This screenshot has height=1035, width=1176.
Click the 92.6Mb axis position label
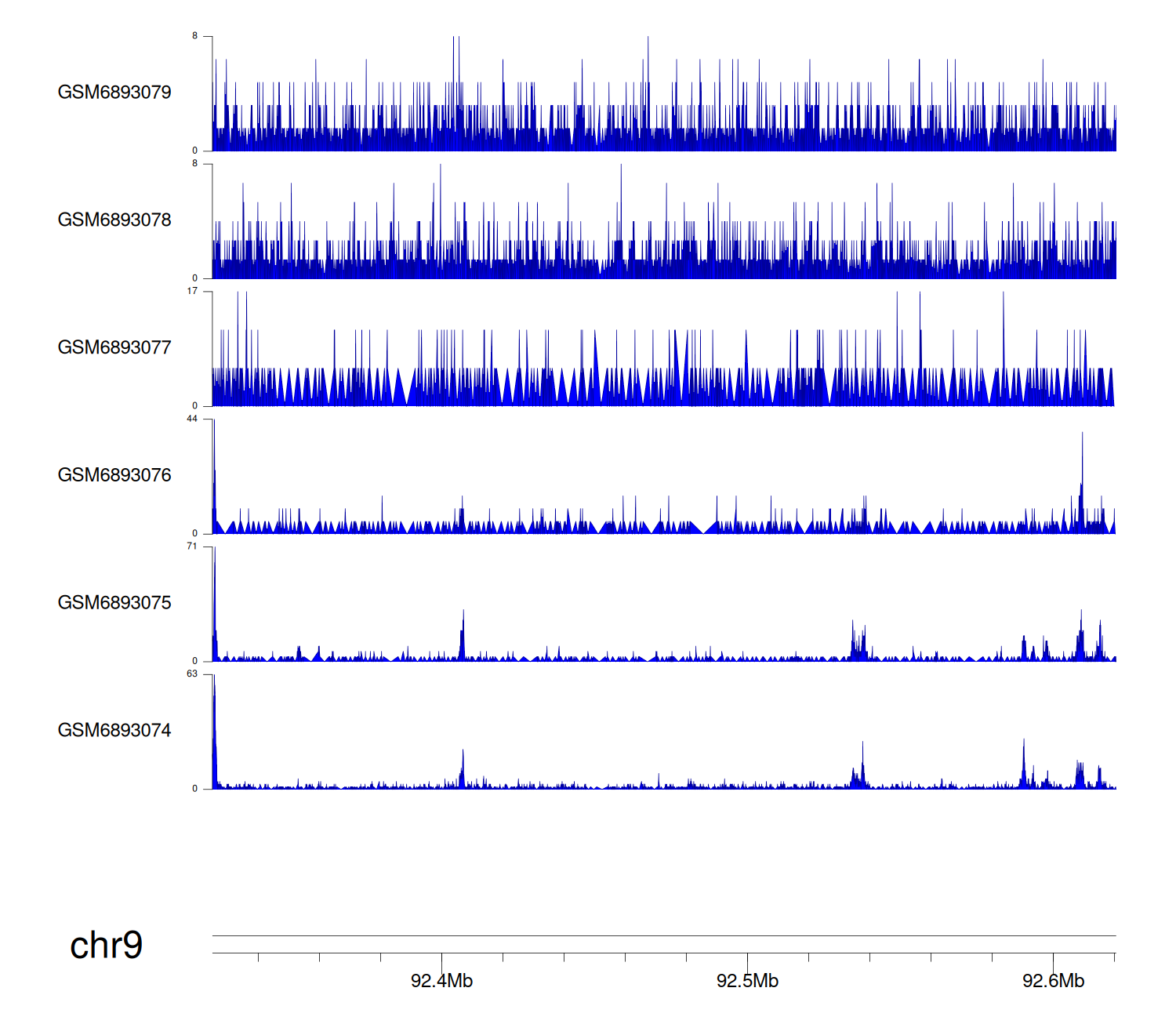tap(1053, 981)
